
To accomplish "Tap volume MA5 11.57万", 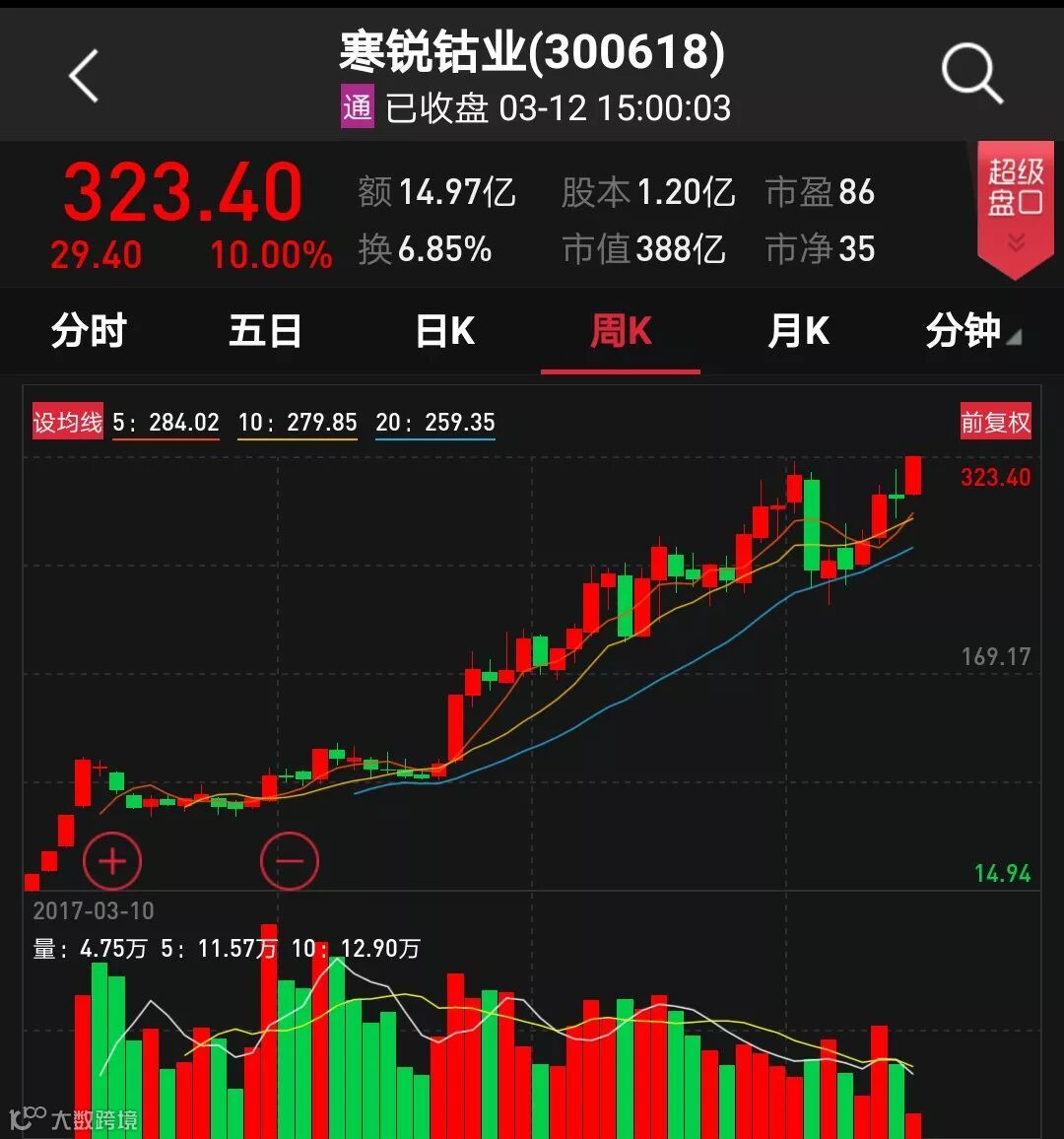I will click(x=237, y=948).
